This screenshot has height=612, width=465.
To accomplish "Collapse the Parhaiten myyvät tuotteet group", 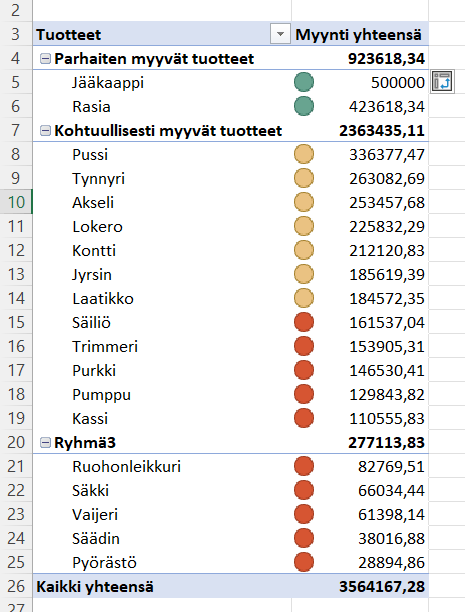I will coord(46,59).
